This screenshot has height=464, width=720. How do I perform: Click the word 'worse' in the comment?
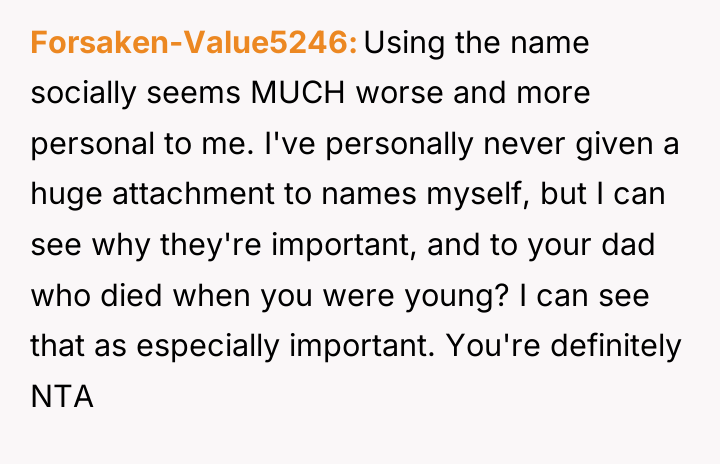tap(399, 95)
